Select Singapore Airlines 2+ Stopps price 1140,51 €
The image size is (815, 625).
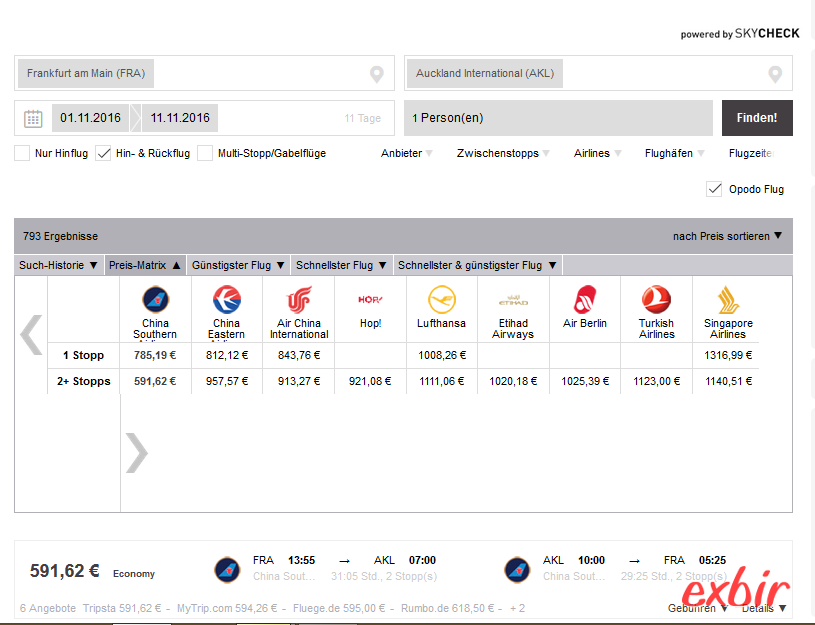[728, 381]
